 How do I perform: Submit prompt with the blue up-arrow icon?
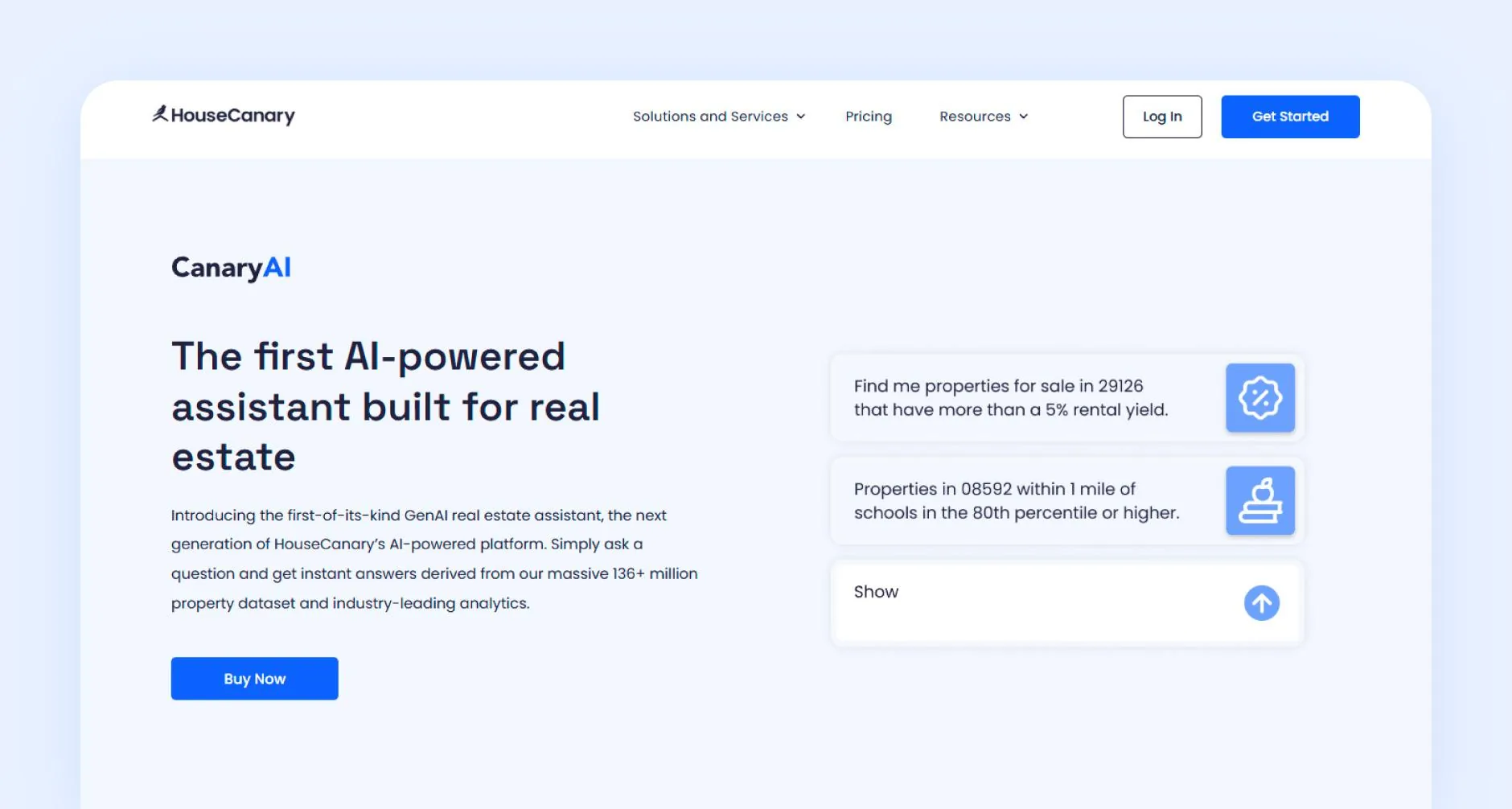tap(1262, 602)
